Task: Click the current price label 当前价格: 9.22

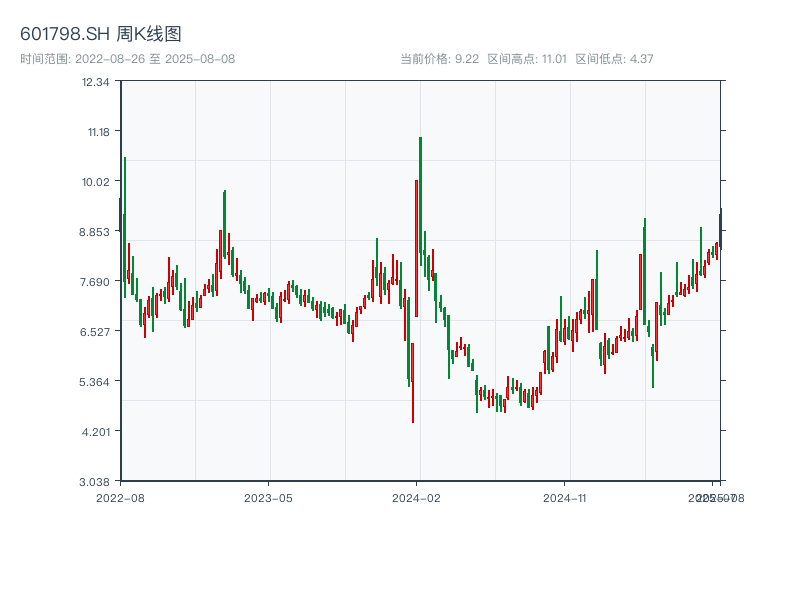Action: click(439, 59)
